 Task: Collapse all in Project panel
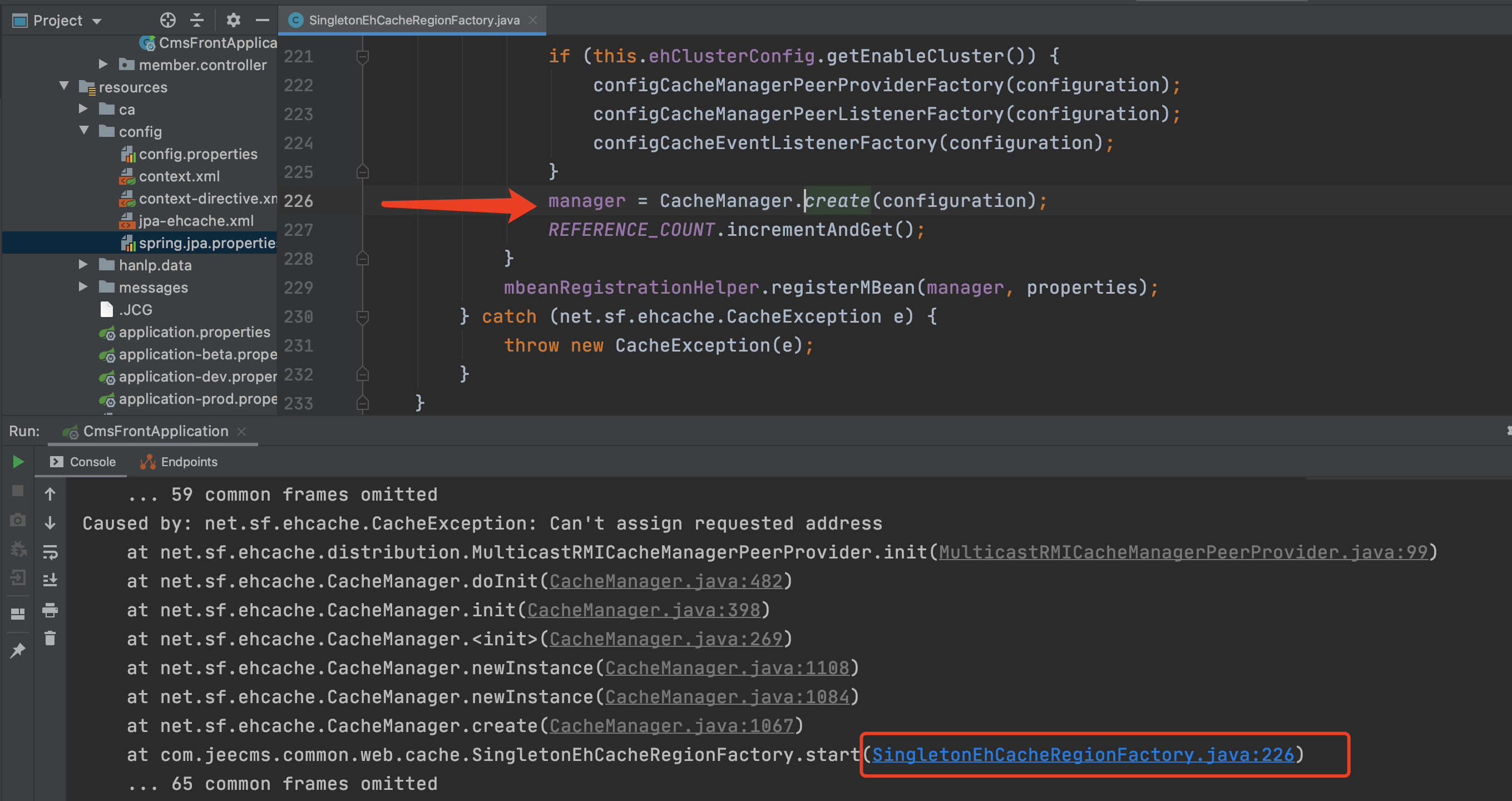coord(197,21)
